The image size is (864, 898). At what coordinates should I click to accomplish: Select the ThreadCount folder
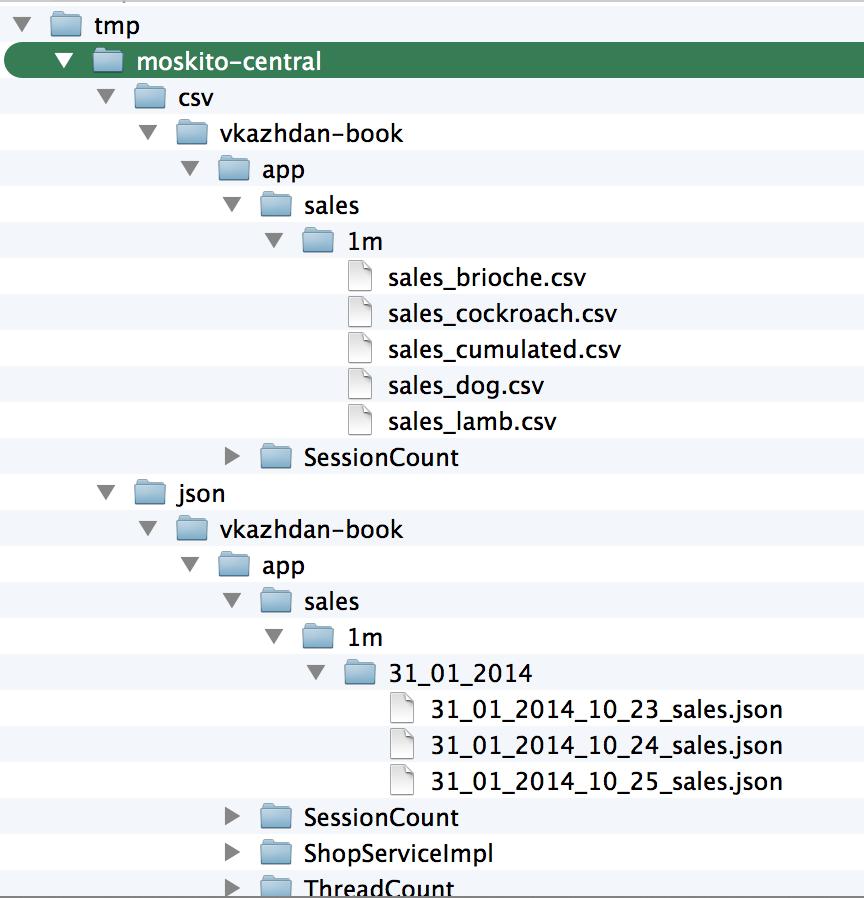coord(378,887)
